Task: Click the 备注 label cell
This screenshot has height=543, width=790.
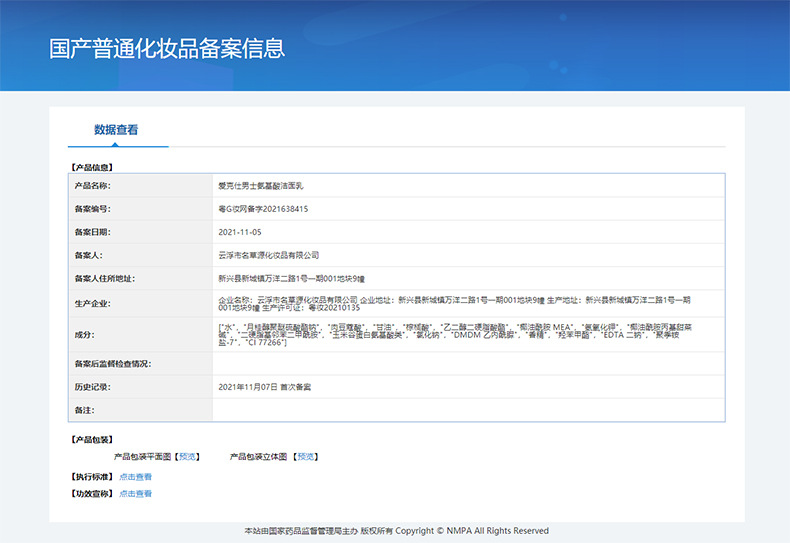Action: click(x=141, y=410)
